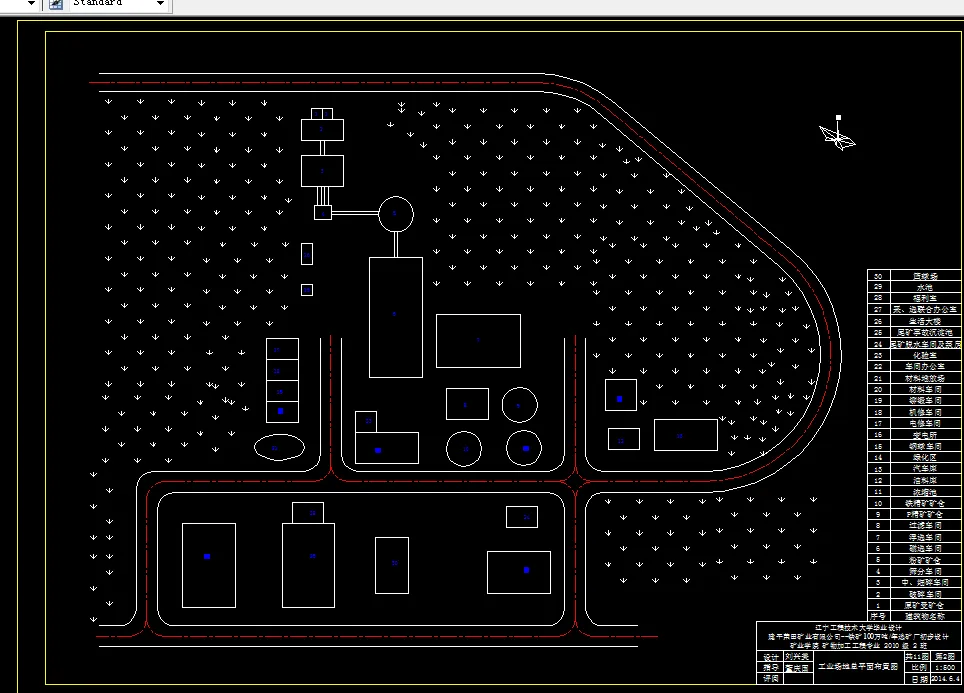964x693 pixels.
Task: Click the text style manager icon
Action: pos(56,4)
